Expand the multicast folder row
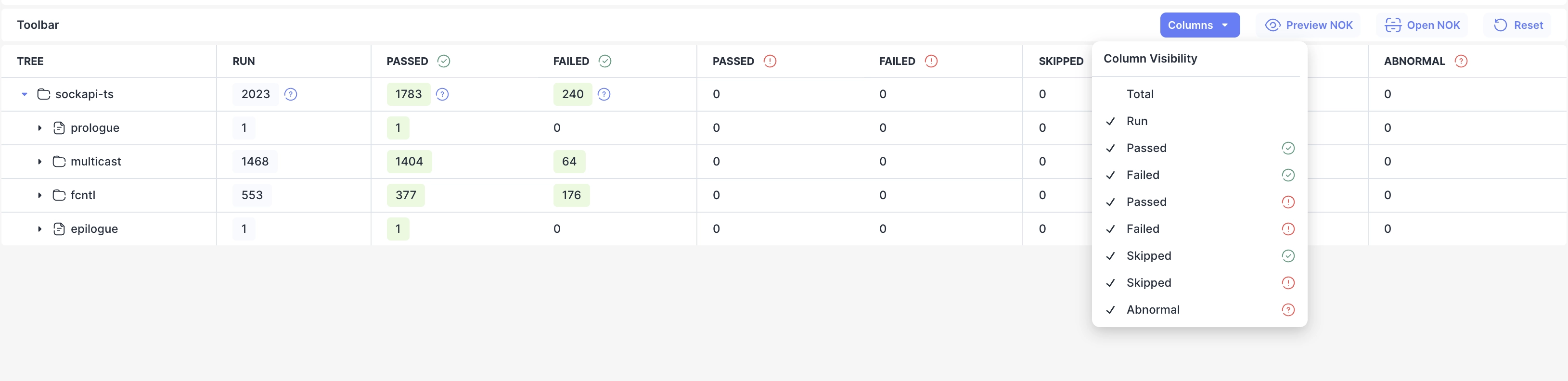Image resolution: width=1568 pixels, height=381 pixels. pos(39,161)
